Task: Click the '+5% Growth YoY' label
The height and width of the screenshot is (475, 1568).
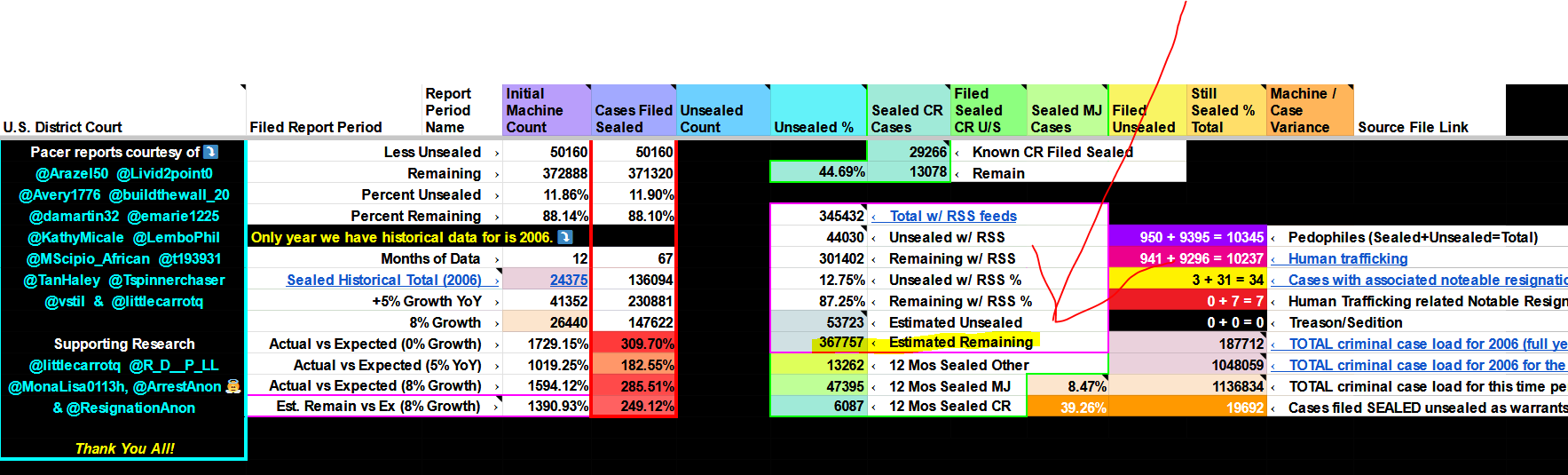Action: 427,301
